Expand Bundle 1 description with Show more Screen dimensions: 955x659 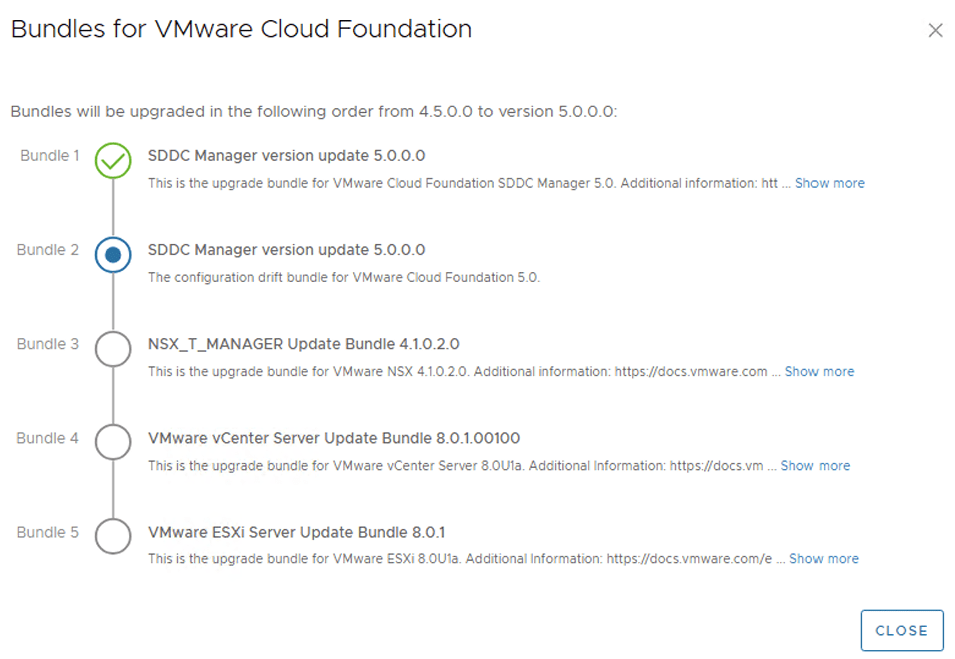pos(829,183)
